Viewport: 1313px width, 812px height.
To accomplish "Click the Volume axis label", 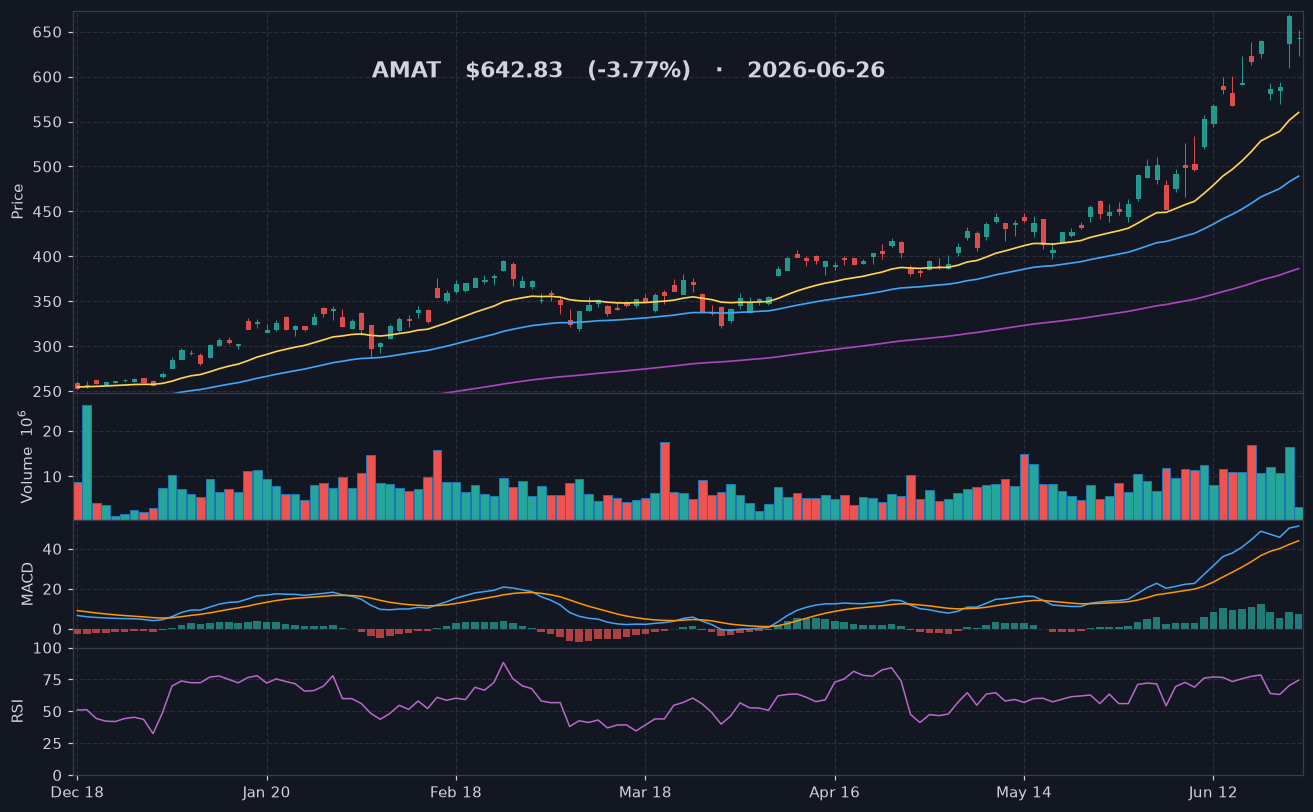I will [27, 456].
